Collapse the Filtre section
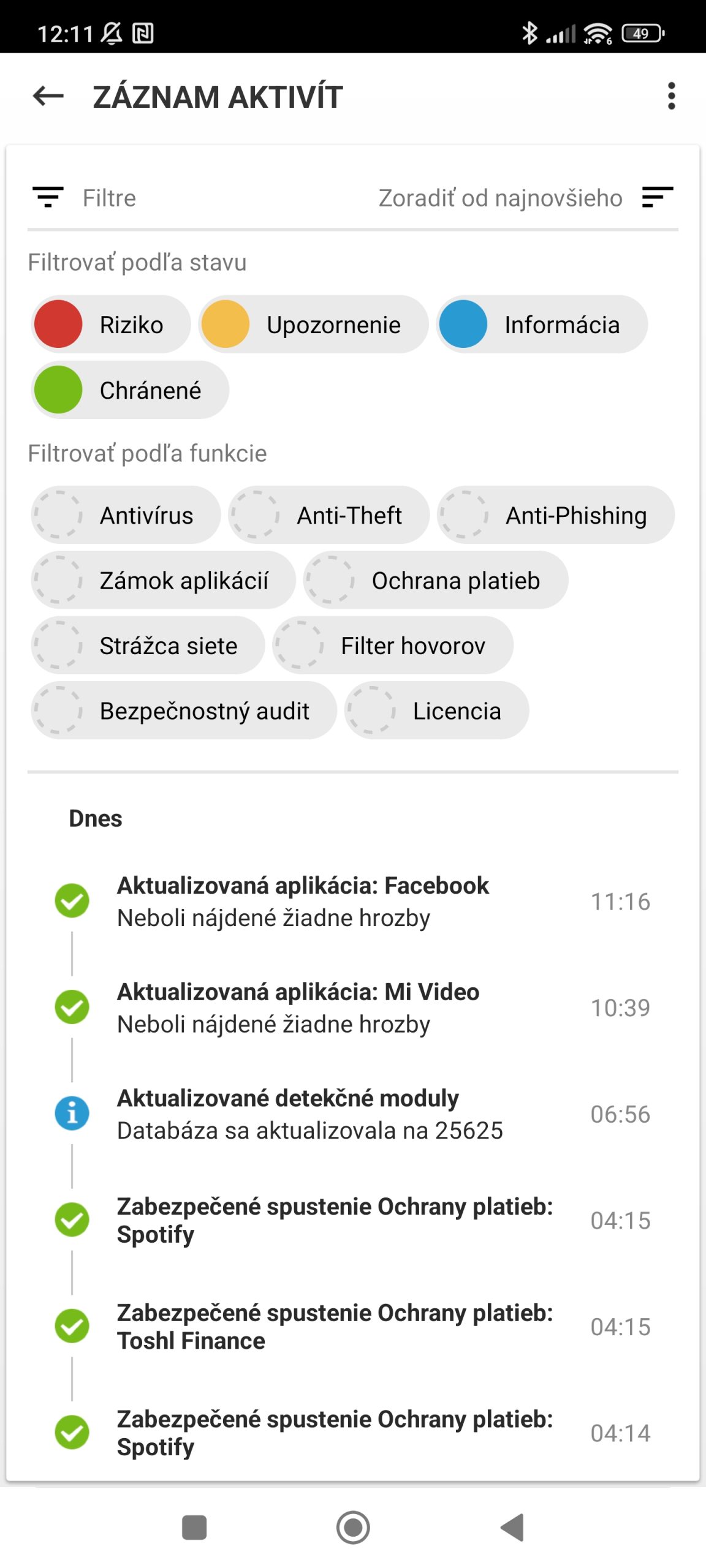Image resolution: width=706 pixels, height=1568 pixels. tap(109, 198)
